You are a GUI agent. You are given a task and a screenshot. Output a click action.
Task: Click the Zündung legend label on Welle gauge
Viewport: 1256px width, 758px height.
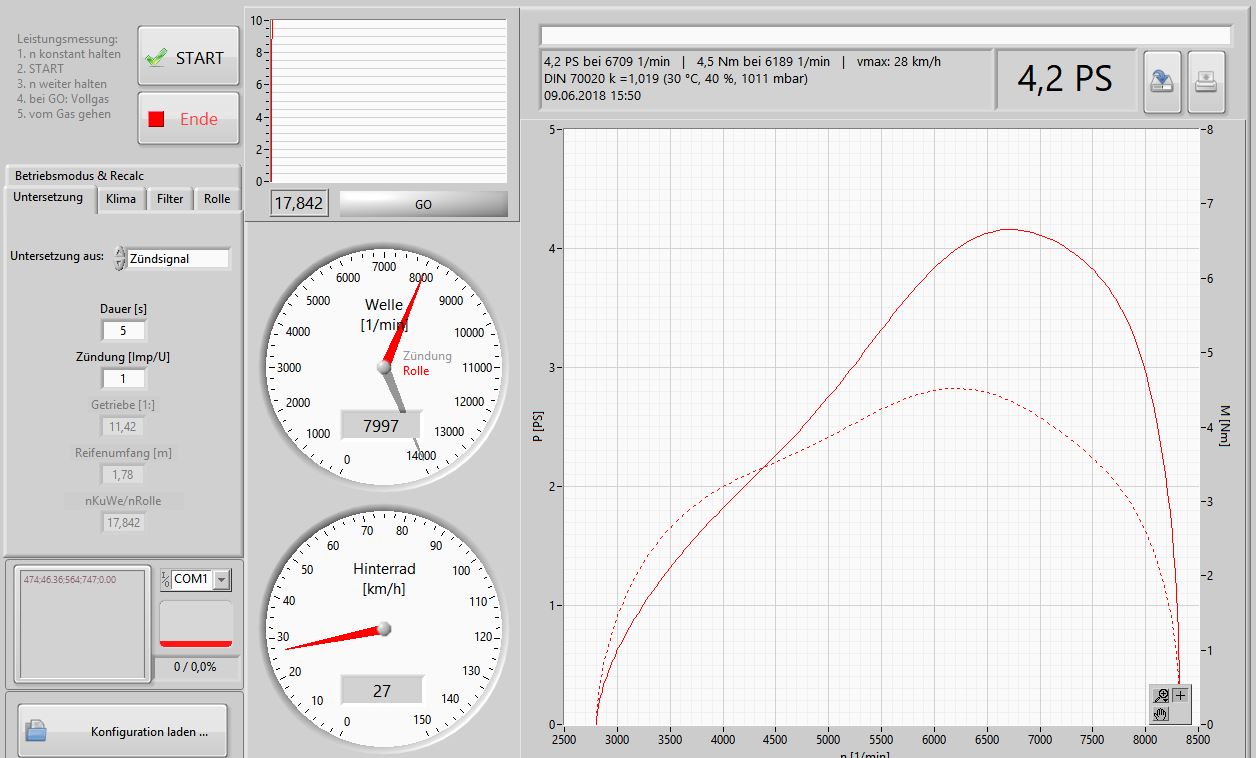(x=427, y=356)
